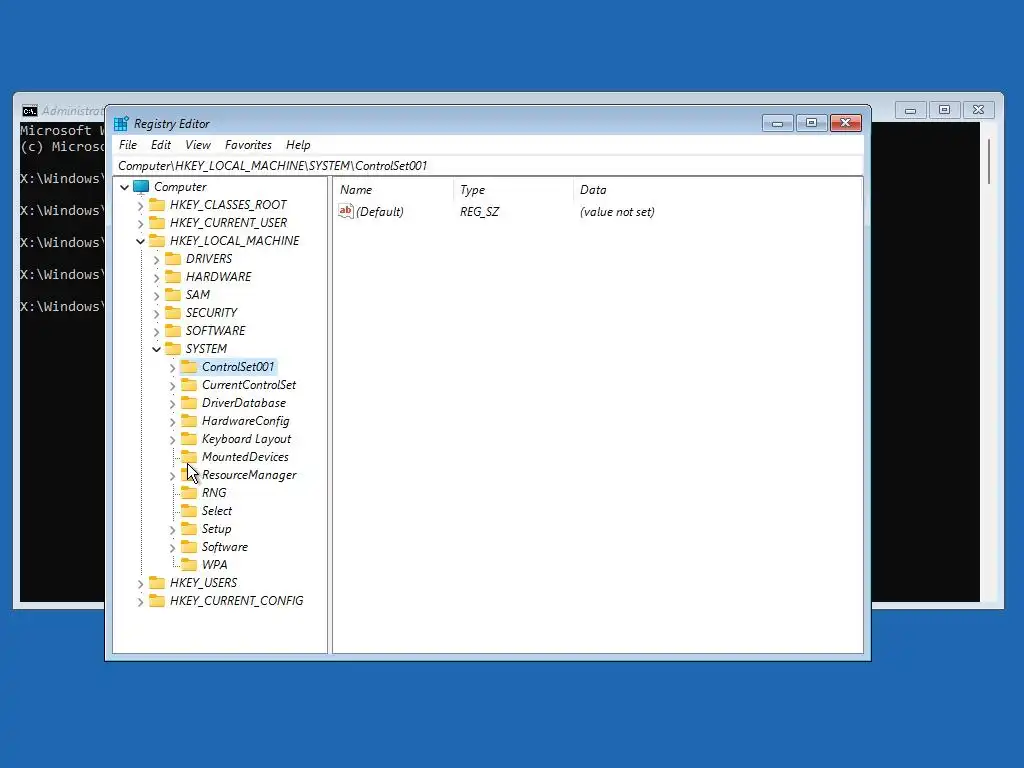
Task: Expand HKEY_USERS chevron
Action: tap(140, 584)
